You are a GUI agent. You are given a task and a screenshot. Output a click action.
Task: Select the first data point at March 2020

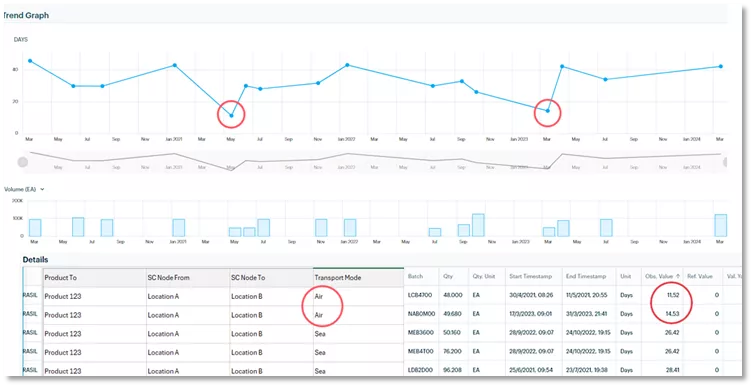30,61
